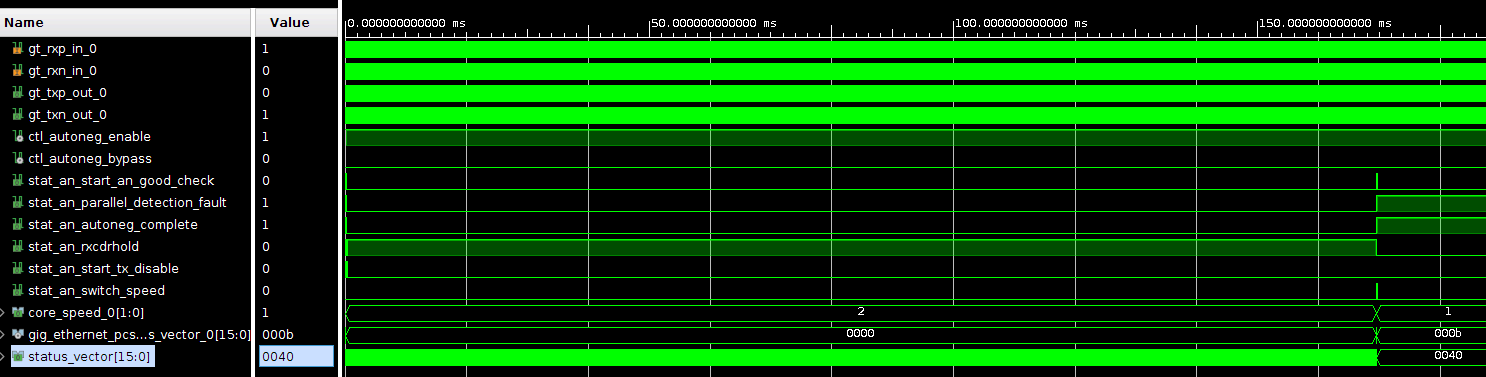Expand the status_vector[15:0] bus
This screenshot has width=1486, height=377.
[x=4, y=356]
